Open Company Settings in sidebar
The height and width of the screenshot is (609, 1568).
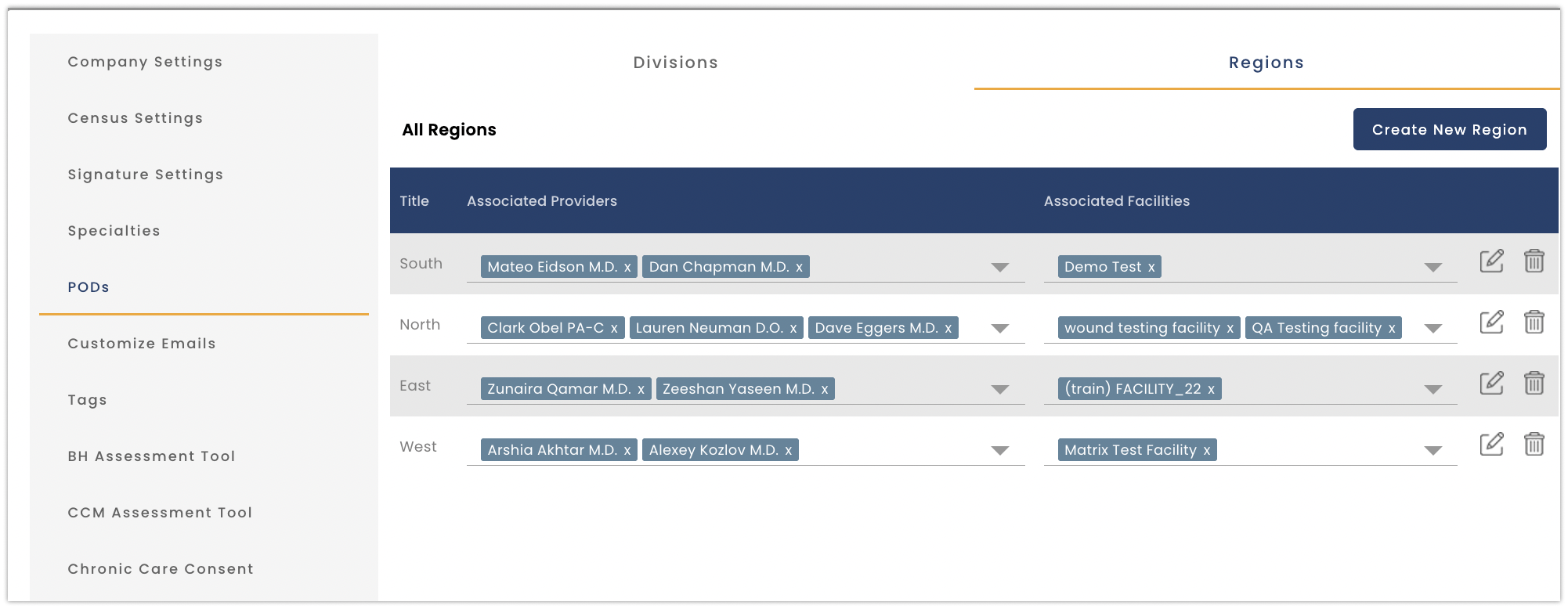point(145,62)
